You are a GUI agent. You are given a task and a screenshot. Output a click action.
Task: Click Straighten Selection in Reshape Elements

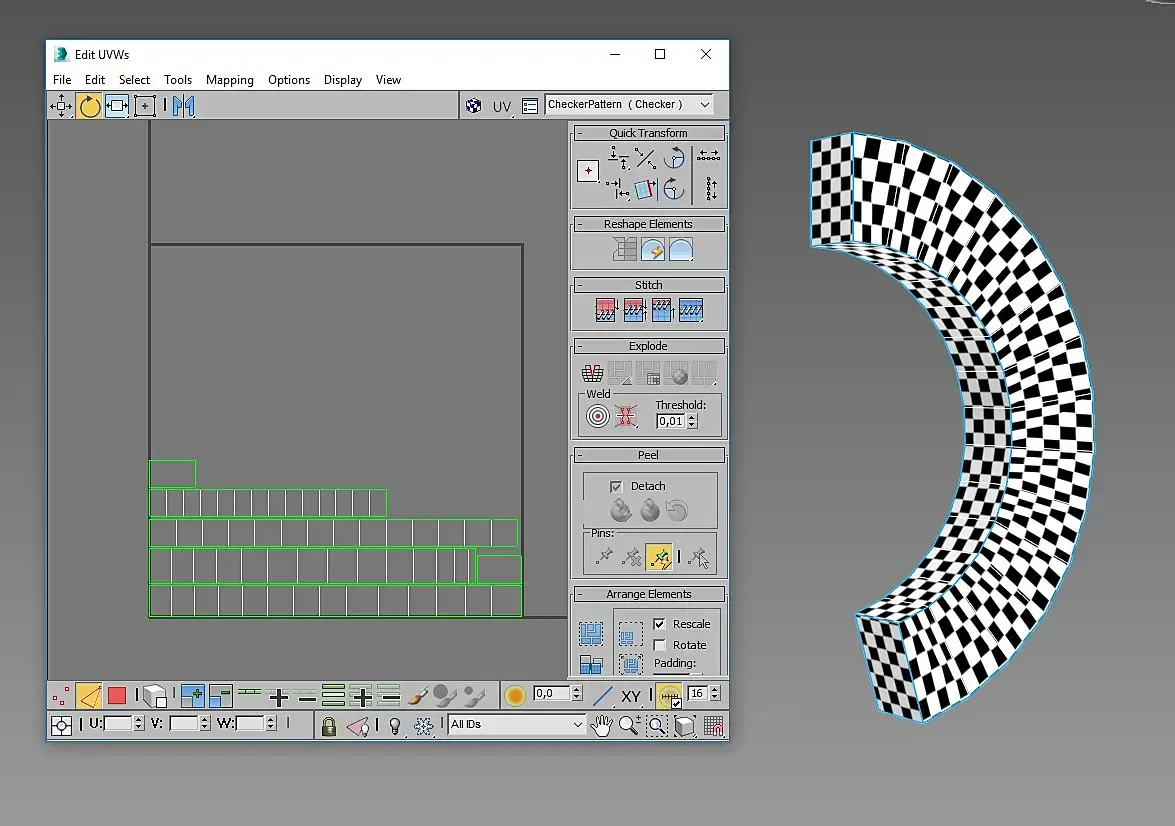(x=624, y=249)
